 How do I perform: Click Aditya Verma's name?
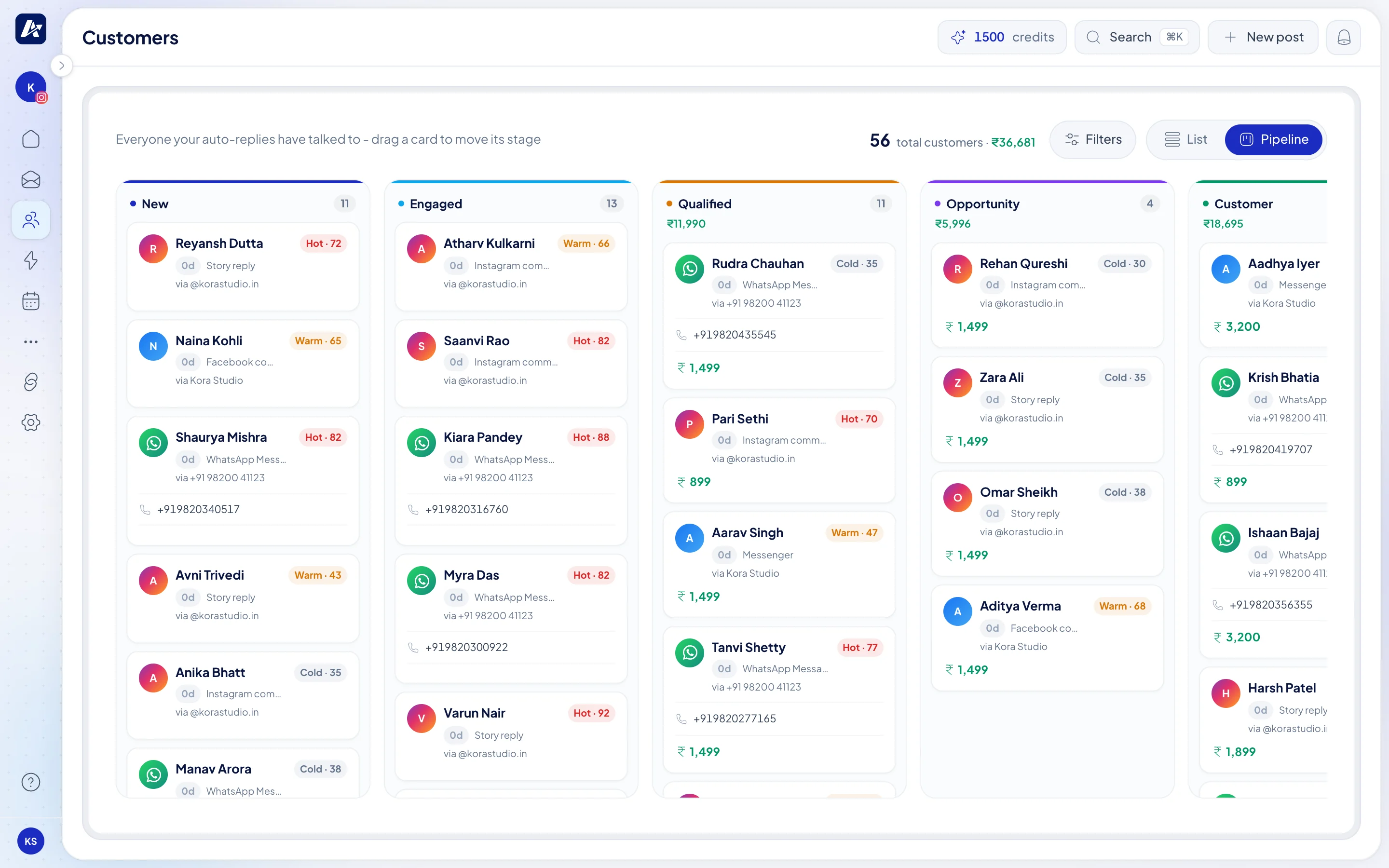pos(1020,606)
